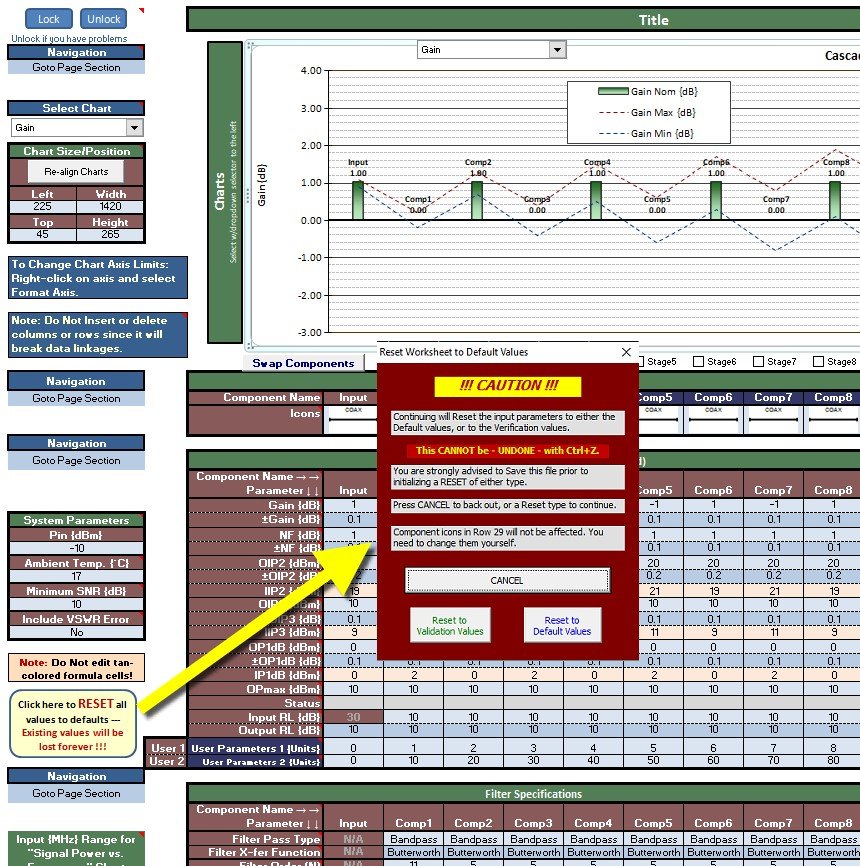
Task: Select the Include VSWR Error value cell
Action: 76,633
